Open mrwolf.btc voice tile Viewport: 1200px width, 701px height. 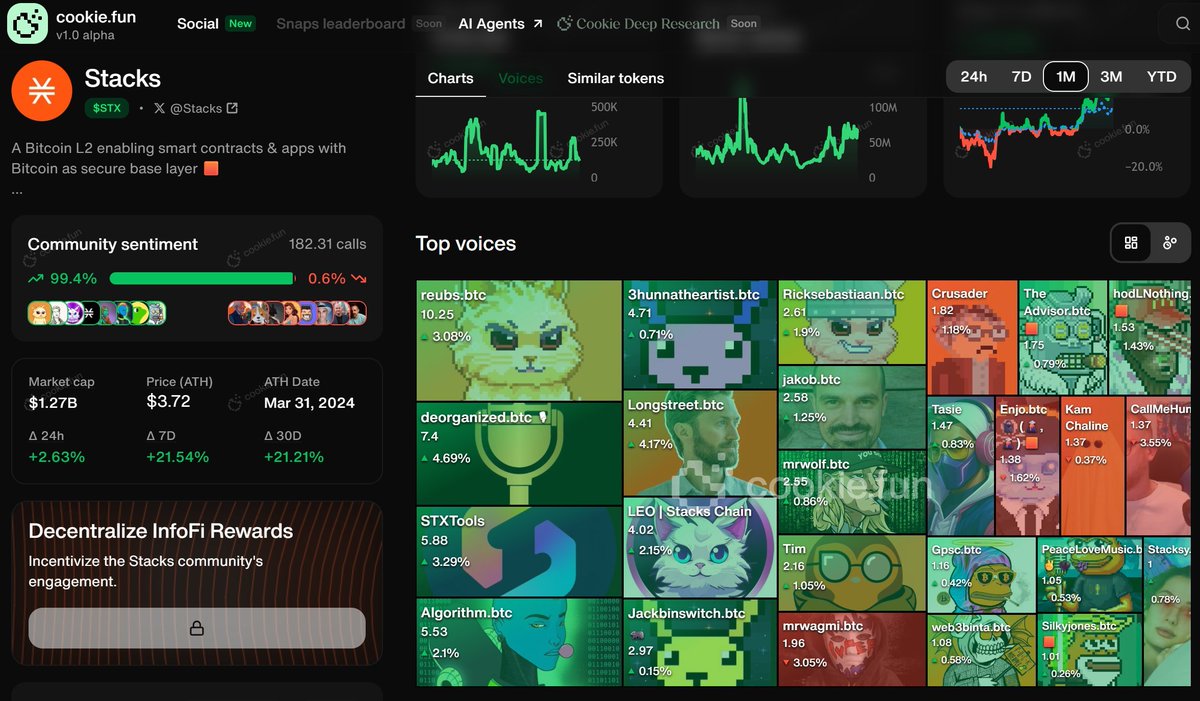pyautogui.click(x=852, y=492)
